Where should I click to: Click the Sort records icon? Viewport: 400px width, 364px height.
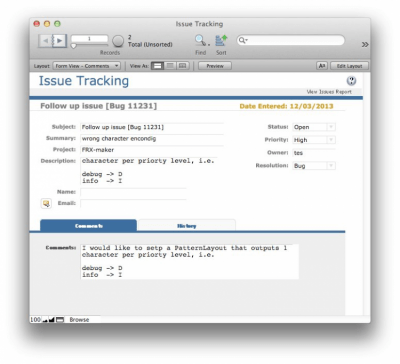[221, 41]
